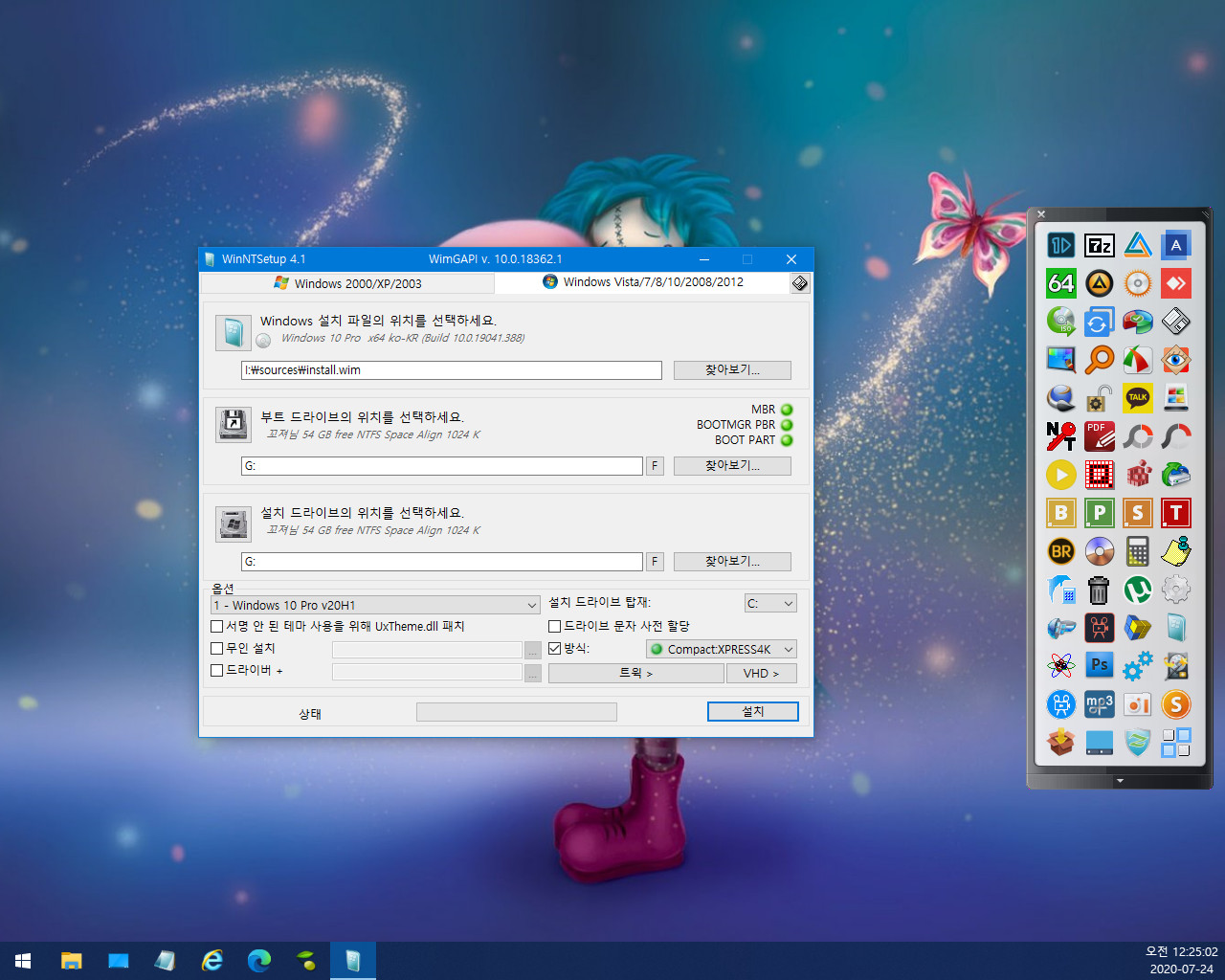Switch to Windows 2000/XP/2003 tab
The height and width of the screenshot is (980, 1225).
coord(347,283)
